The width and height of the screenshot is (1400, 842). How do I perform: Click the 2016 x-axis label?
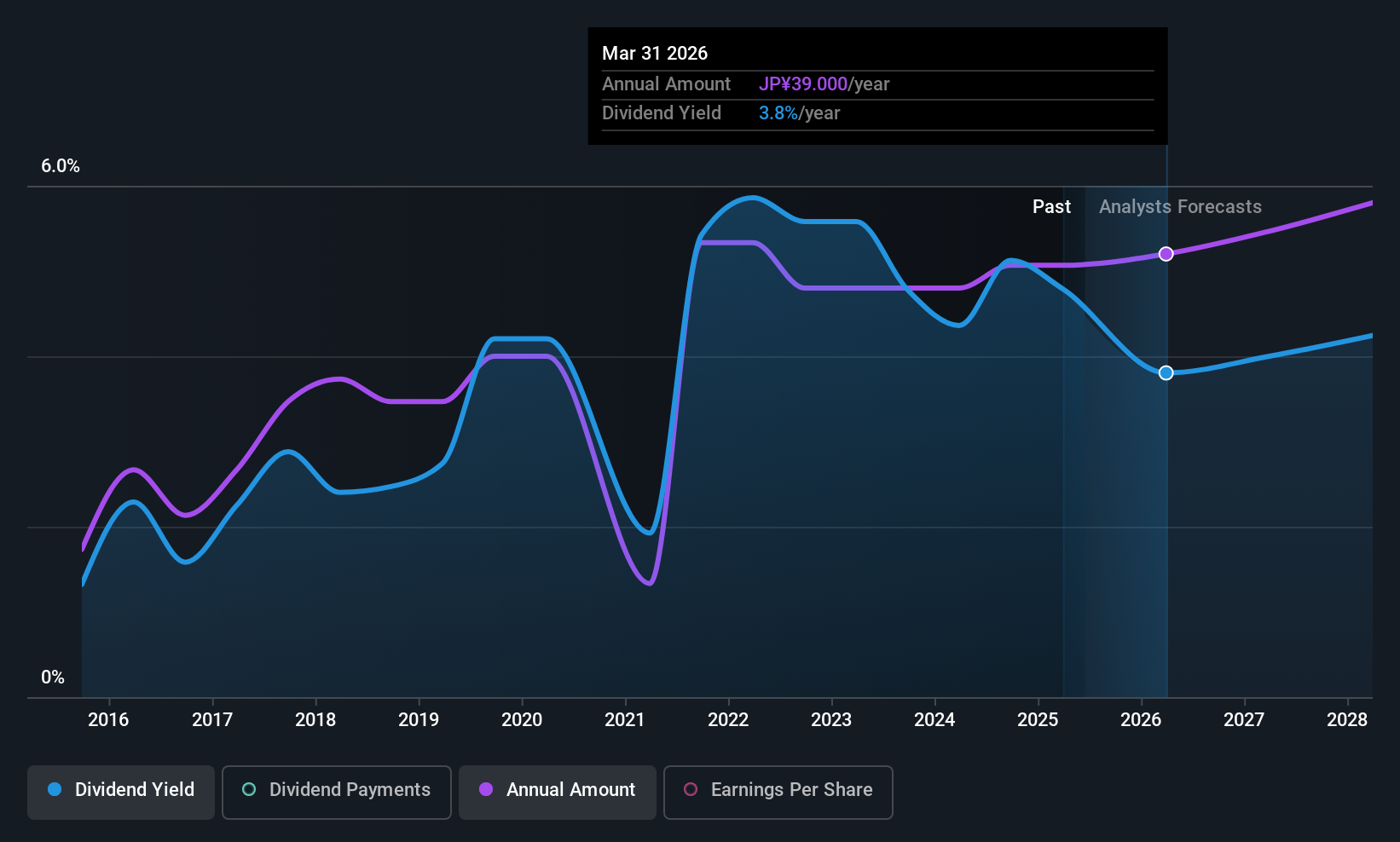click(x=108, y=720)
